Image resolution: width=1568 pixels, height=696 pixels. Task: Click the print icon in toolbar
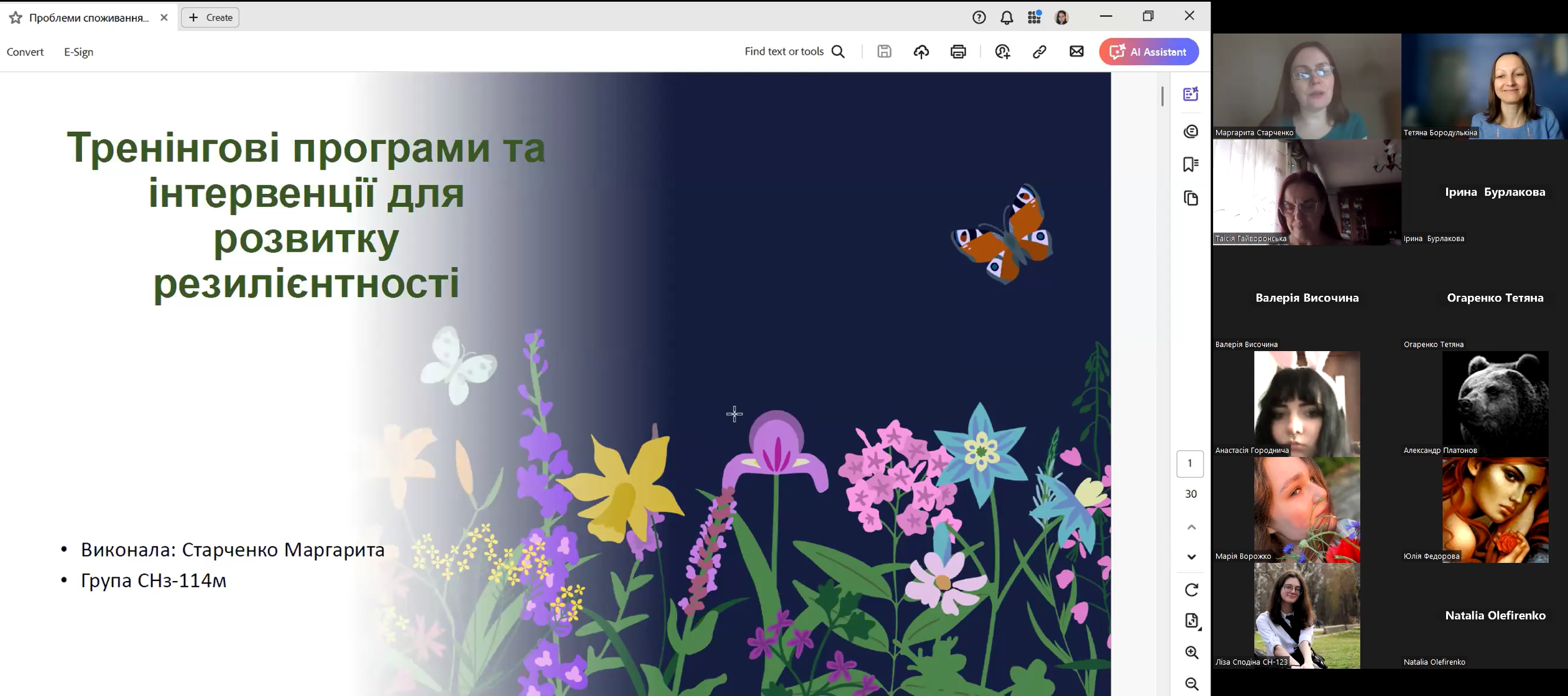[958, 52]
